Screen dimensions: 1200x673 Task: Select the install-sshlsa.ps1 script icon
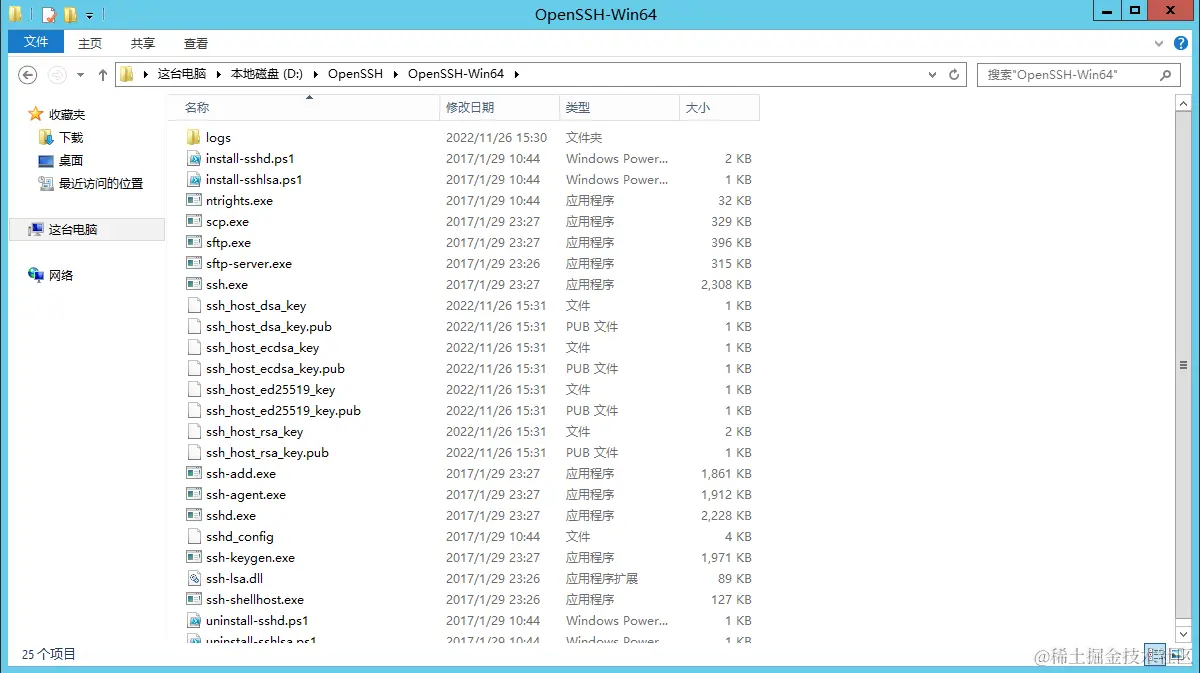tap(194, 180)
